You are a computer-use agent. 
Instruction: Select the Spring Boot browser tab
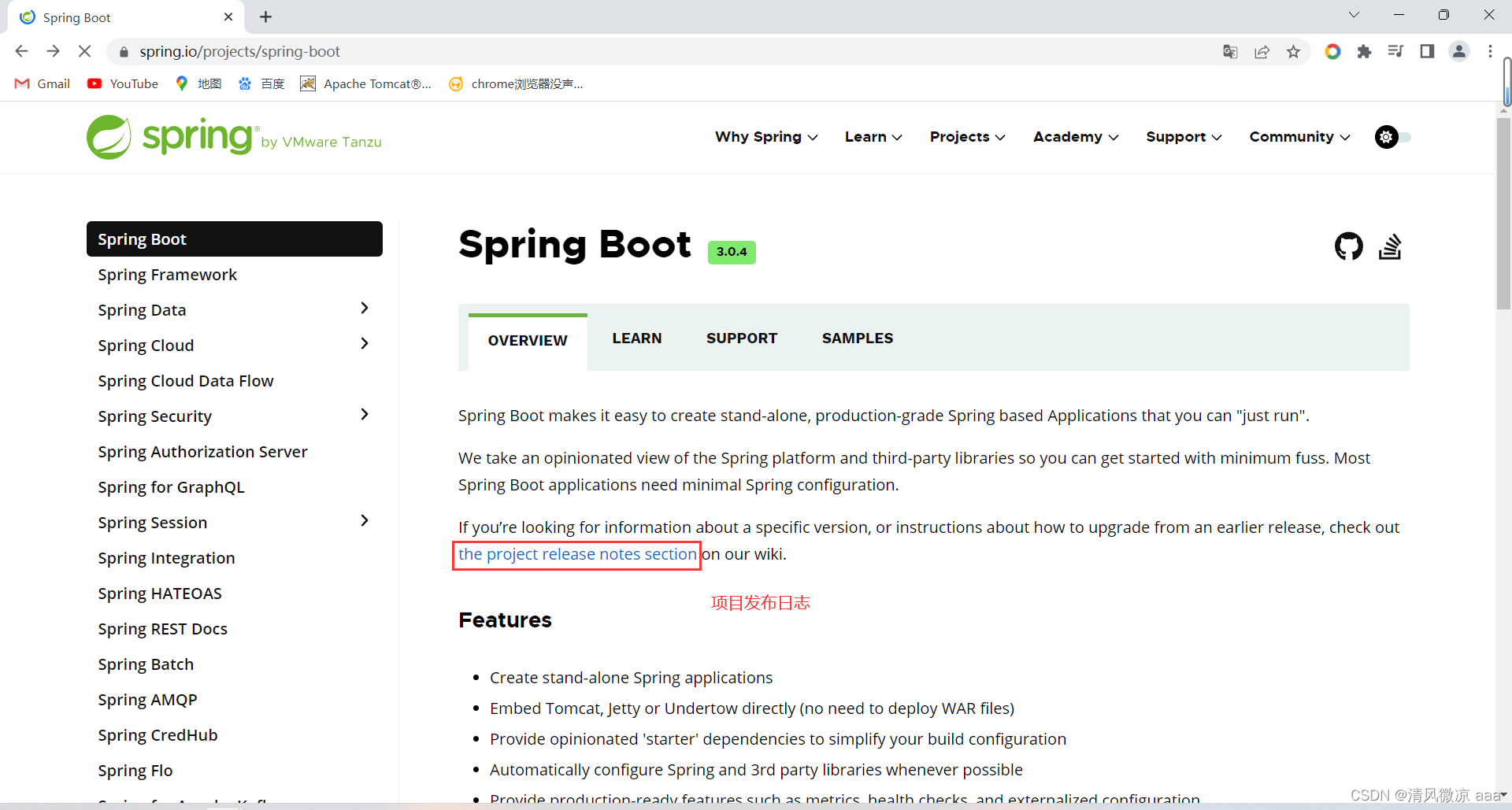pos(126,17)
